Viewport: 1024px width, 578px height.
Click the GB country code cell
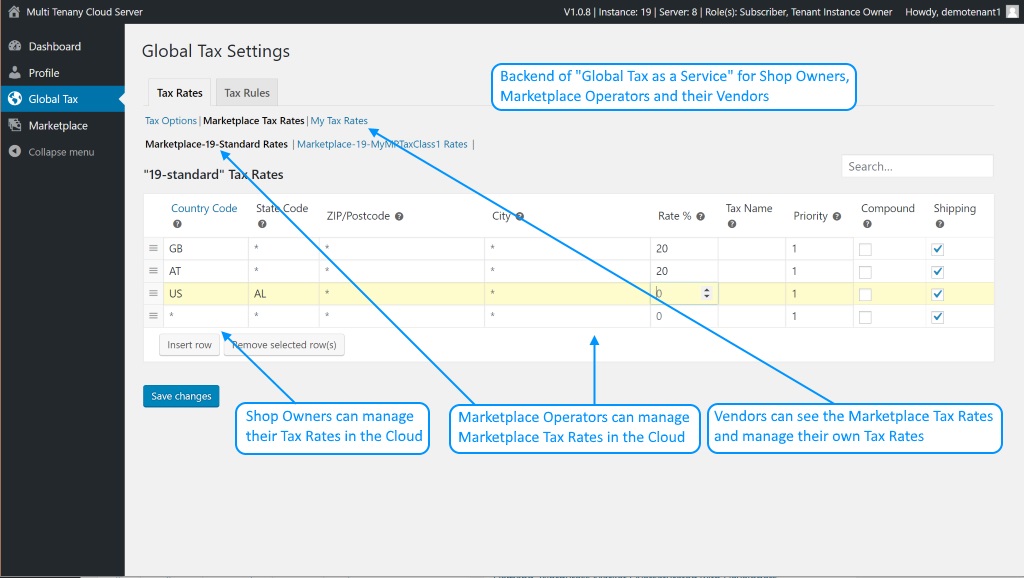pyautogui.click(x=205, y=248)
